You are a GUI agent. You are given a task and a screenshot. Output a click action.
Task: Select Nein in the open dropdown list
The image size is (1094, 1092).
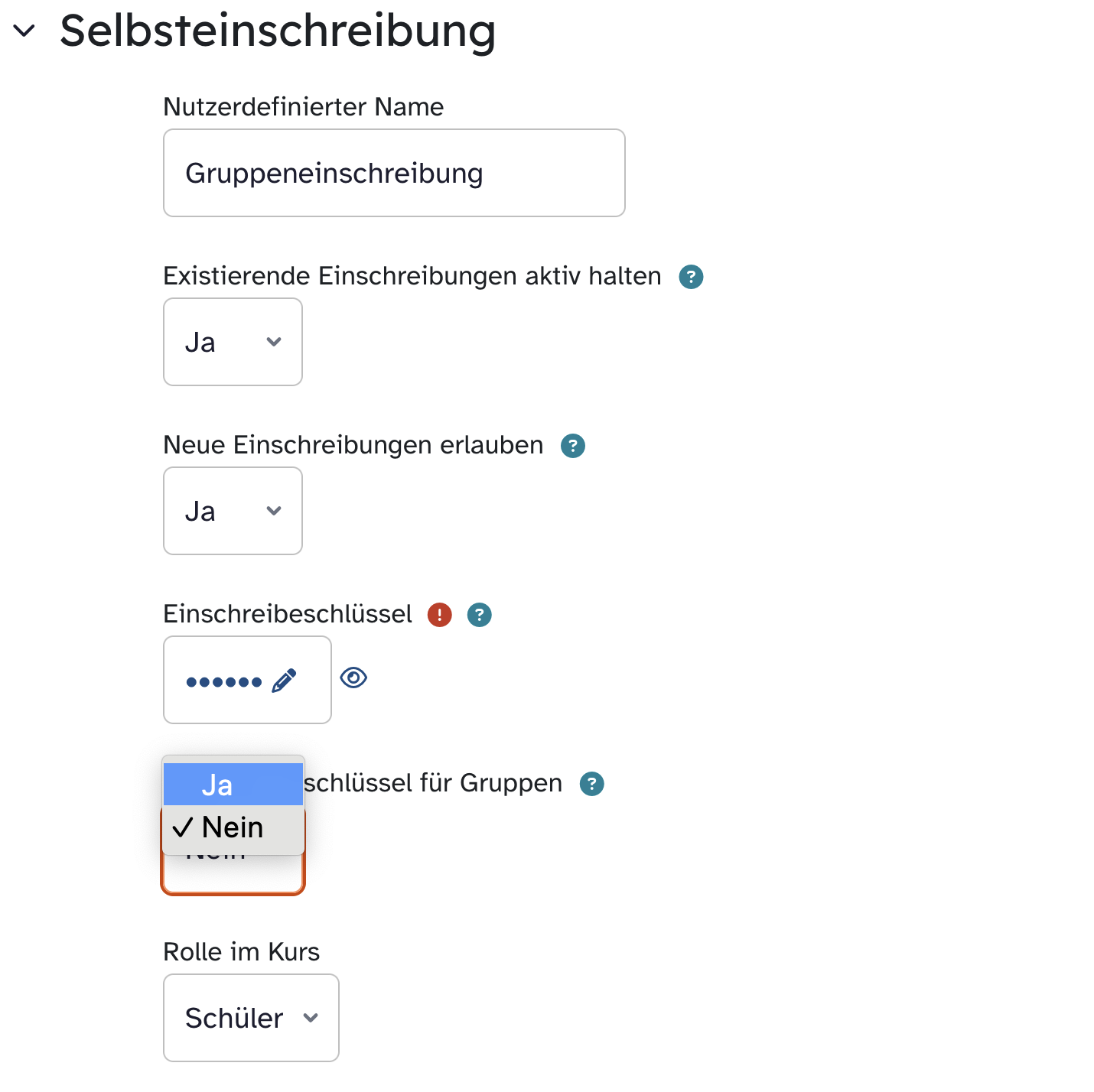point(233,827)
